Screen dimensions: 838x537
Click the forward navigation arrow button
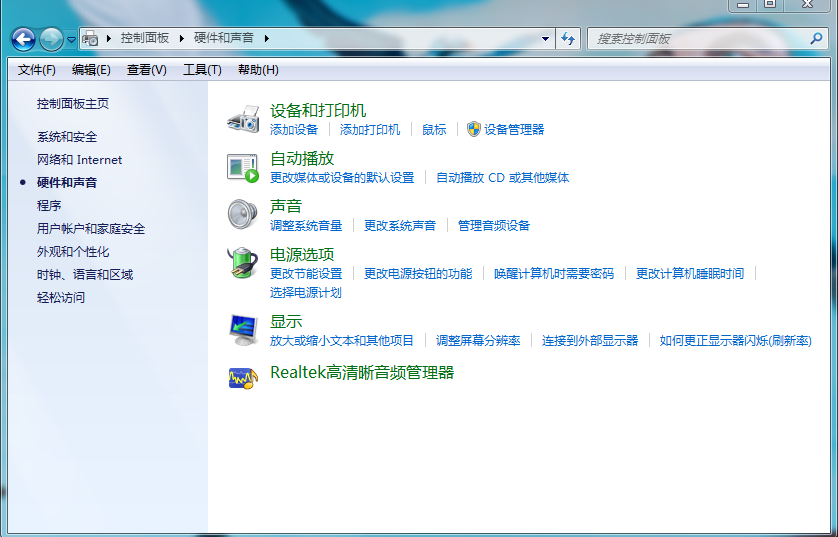pyautogui.click(x=51, y=39)
